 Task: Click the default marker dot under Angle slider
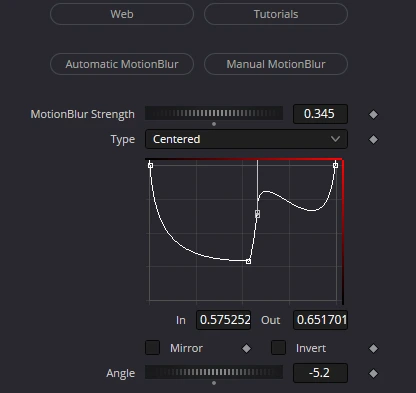[214, 383]
